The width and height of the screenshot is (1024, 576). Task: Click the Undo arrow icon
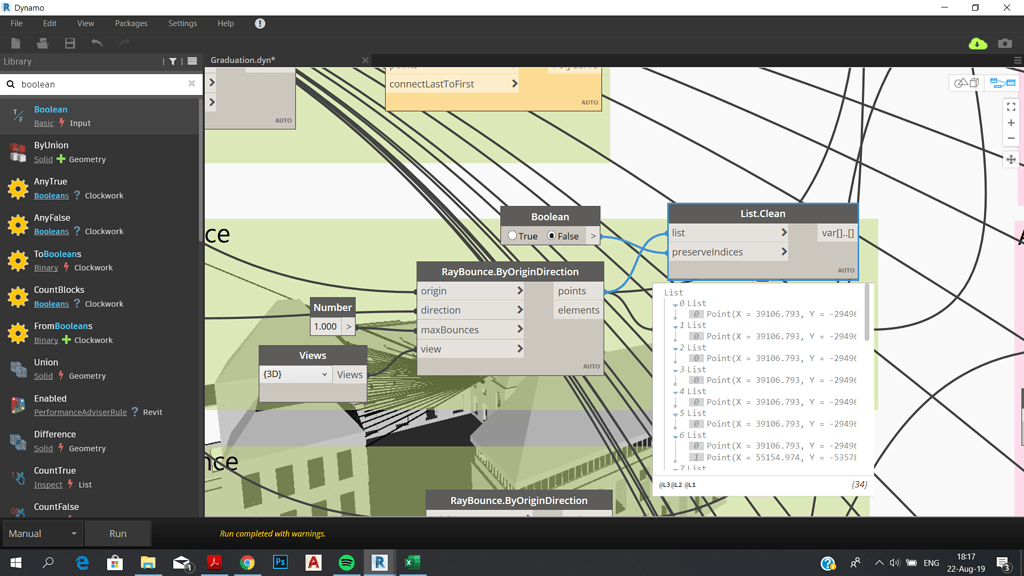coord(98,42)
